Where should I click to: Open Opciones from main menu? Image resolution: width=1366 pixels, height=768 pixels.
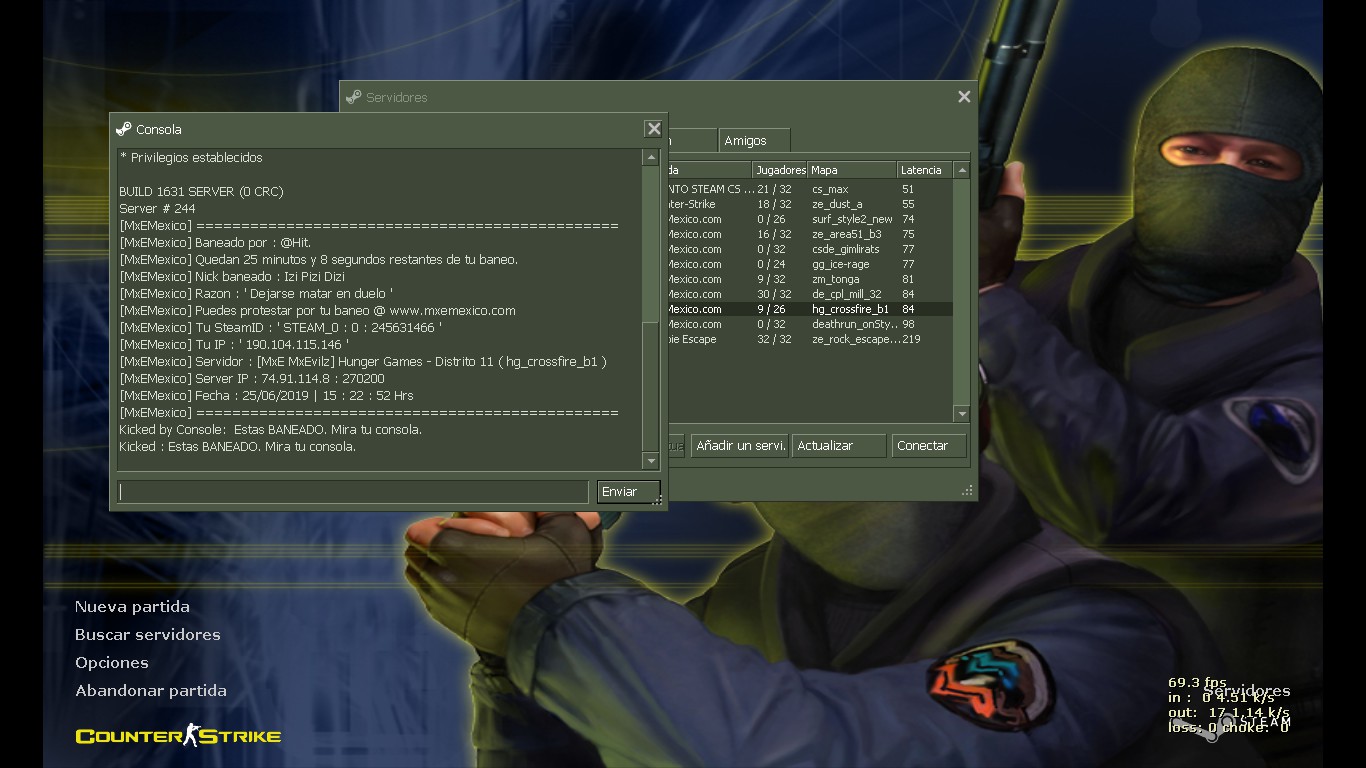[x=112, y=662]
